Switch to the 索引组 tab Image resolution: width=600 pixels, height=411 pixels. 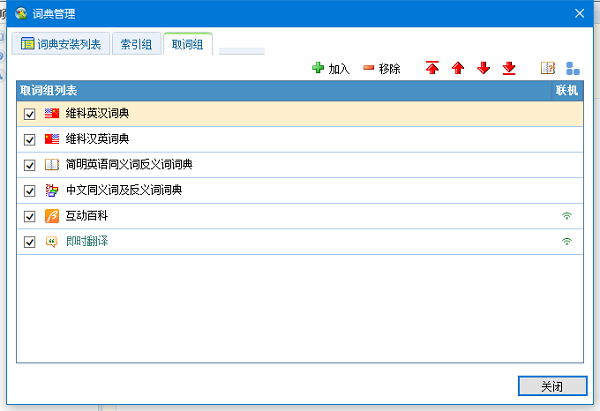coord(136,45)
